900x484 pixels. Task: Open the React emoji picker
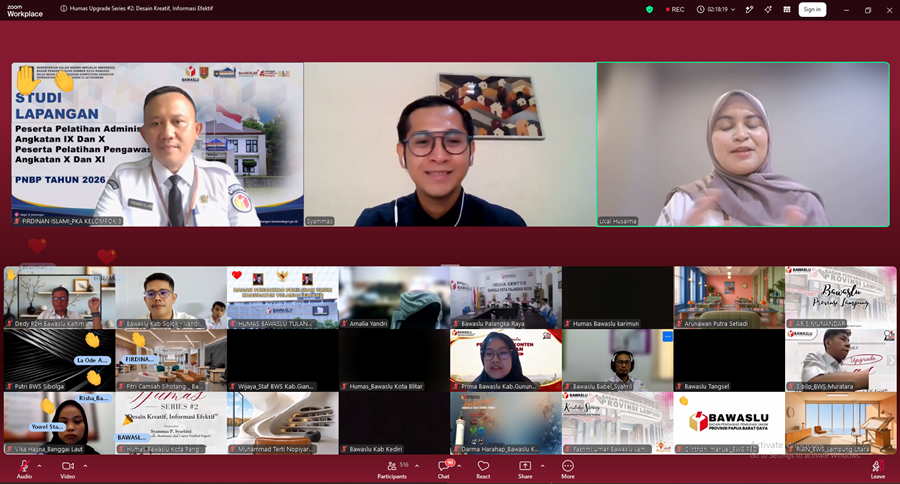coord(483,470)
